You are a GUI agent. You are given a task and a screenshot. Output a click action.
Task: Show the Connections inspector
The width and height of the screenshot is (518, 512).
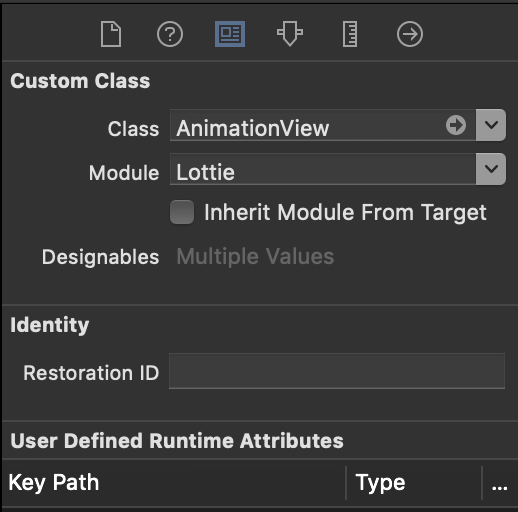(x=410, y=34)
